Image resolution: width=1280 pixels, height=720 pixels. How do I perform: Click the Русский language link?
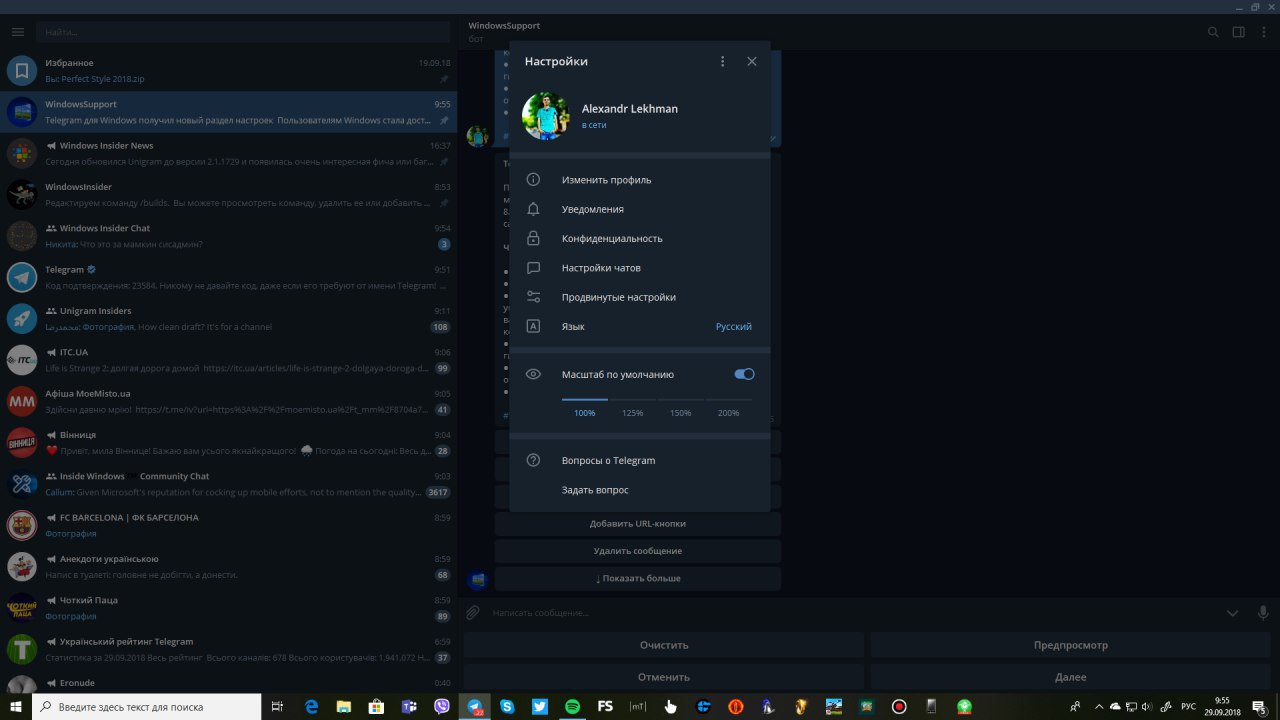point(733,327)
